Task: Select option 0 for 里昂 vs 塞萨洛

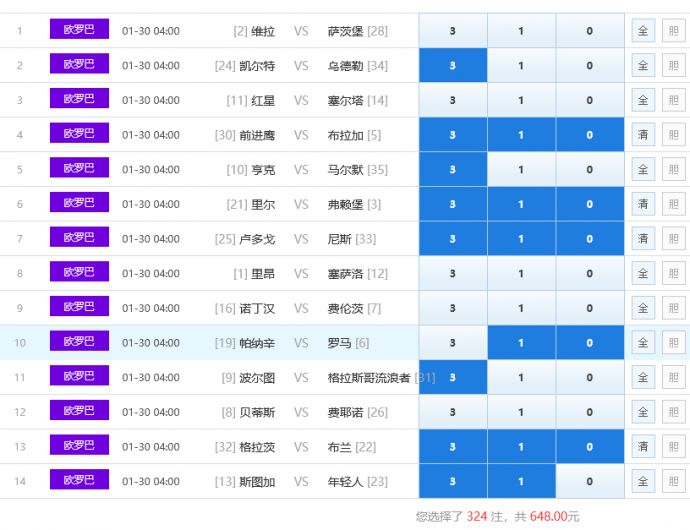Action: pyautogui.click(x=589, y=274)
